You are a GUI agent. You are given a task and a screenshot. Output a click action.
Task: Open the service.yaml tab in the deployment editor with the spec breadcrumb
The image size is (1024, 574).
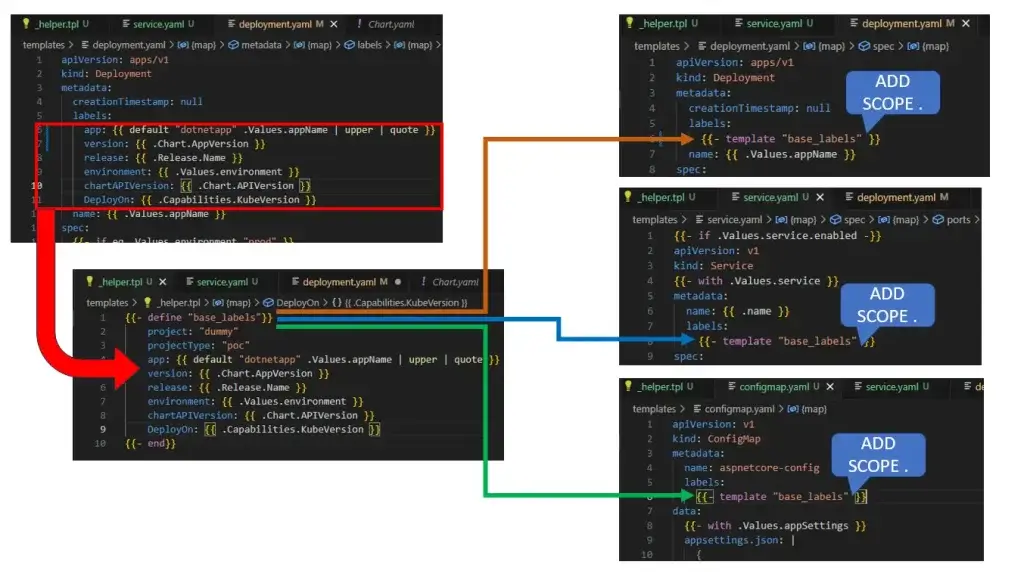tap(775, 23)
